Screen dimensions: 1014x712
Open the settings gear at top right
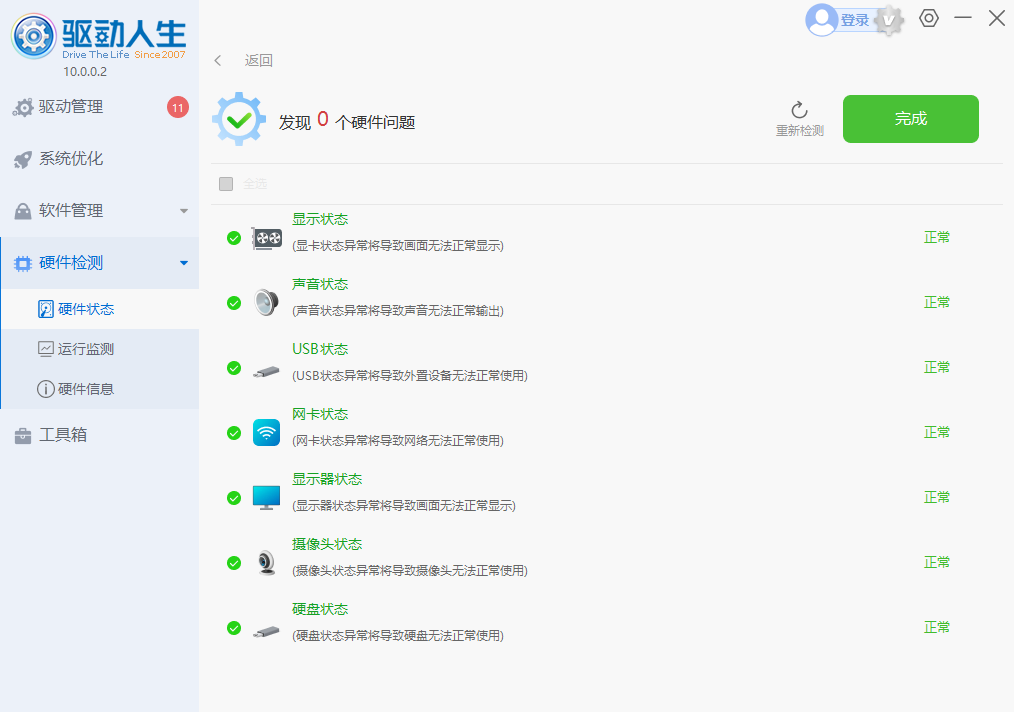(928, 18)
